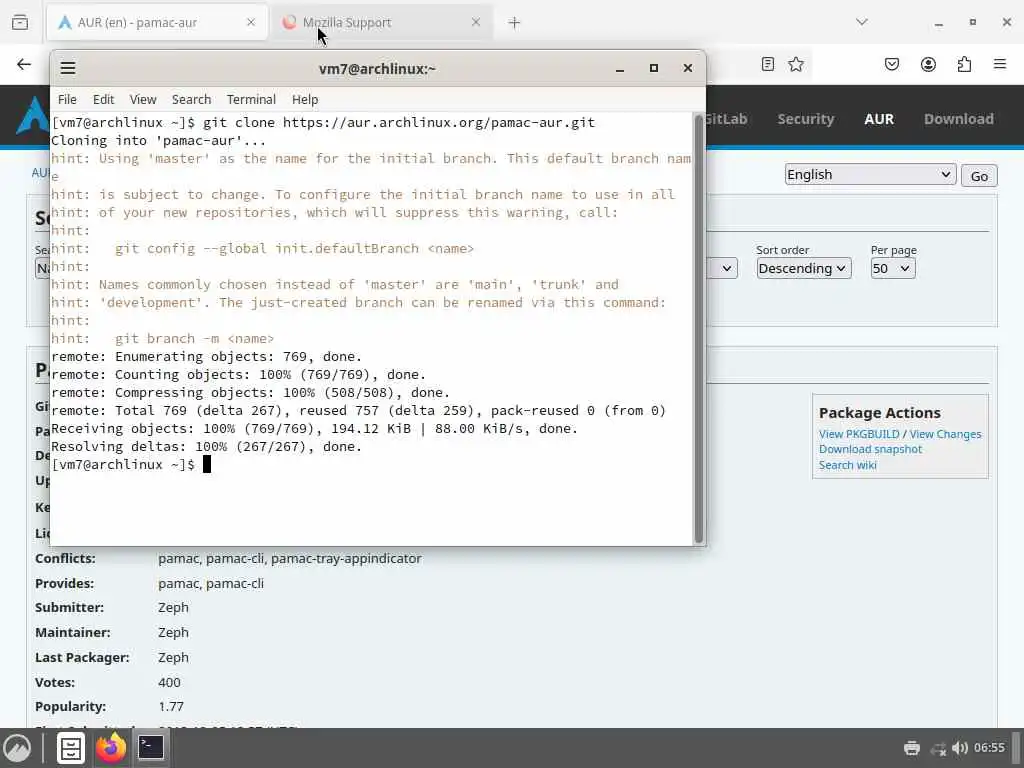Open the Firefox extensions icon

point(964,64)
